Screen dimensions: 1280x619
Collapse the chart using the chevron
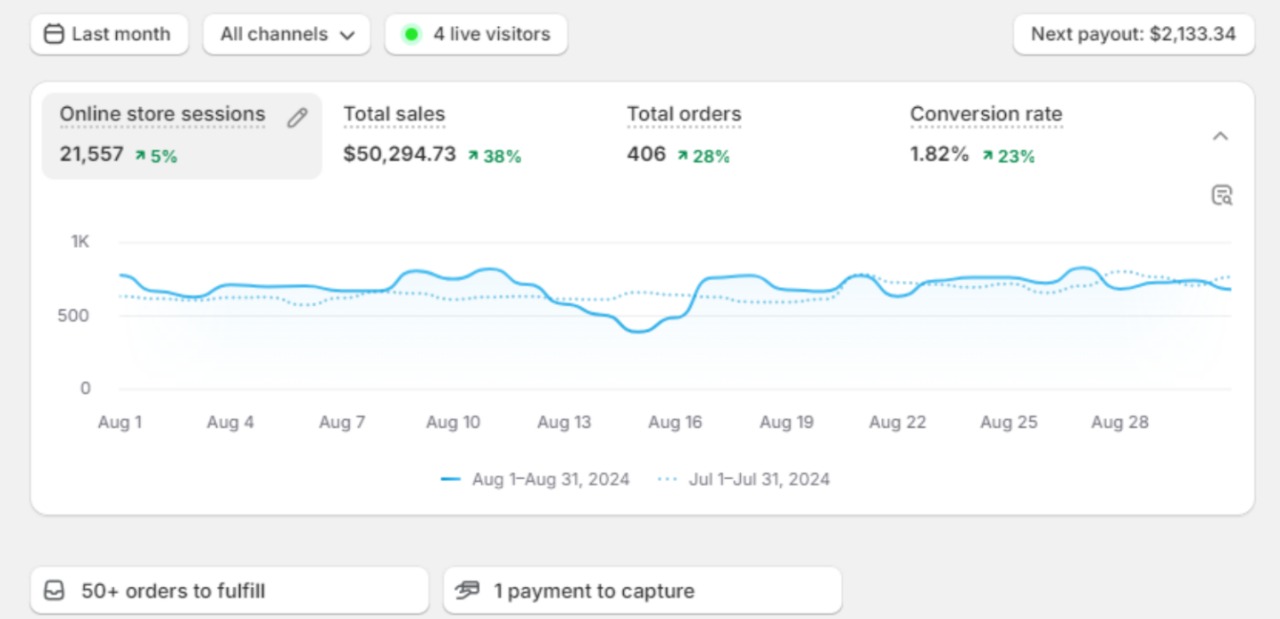pos(1221,135)
